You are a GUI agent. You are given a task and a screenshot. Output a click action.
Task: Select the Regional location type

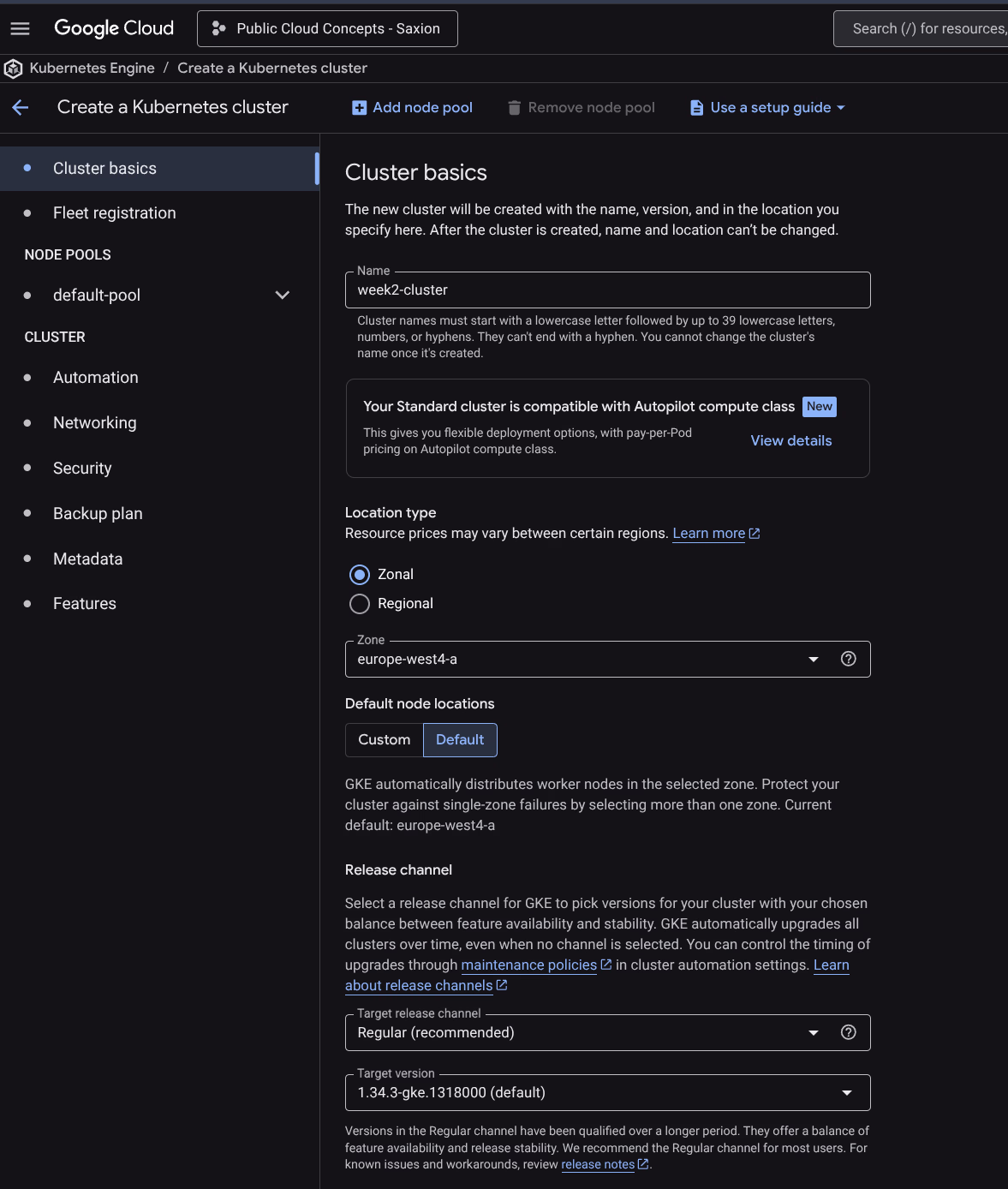tap(360, 604)
